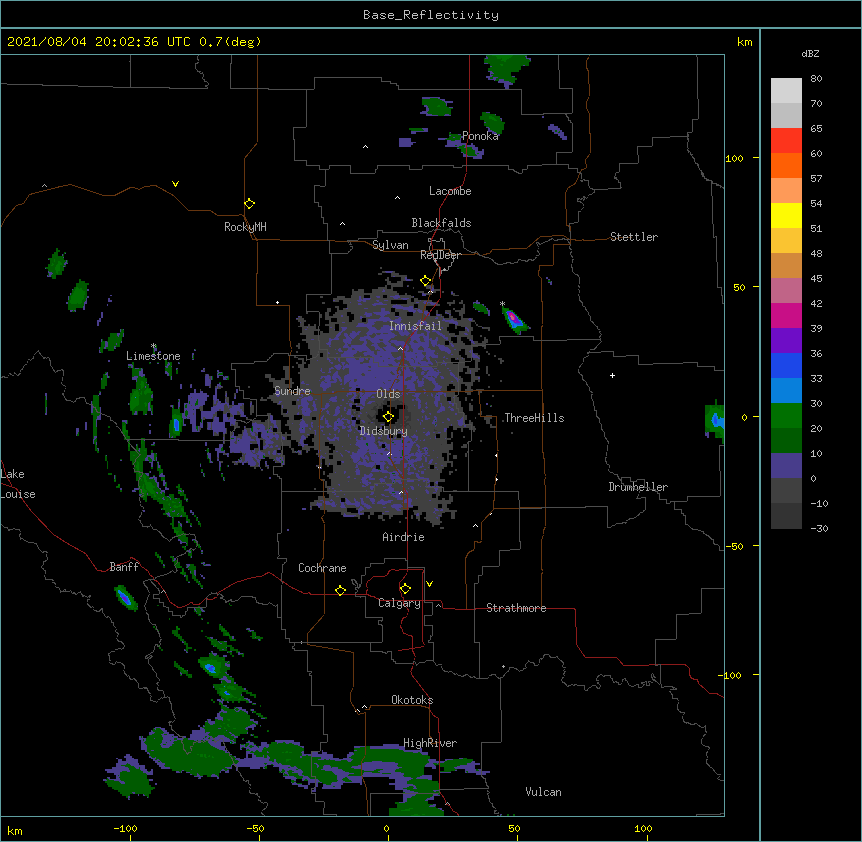
Task: Click the Didsbury town label
Action: (x=384, y=431)
